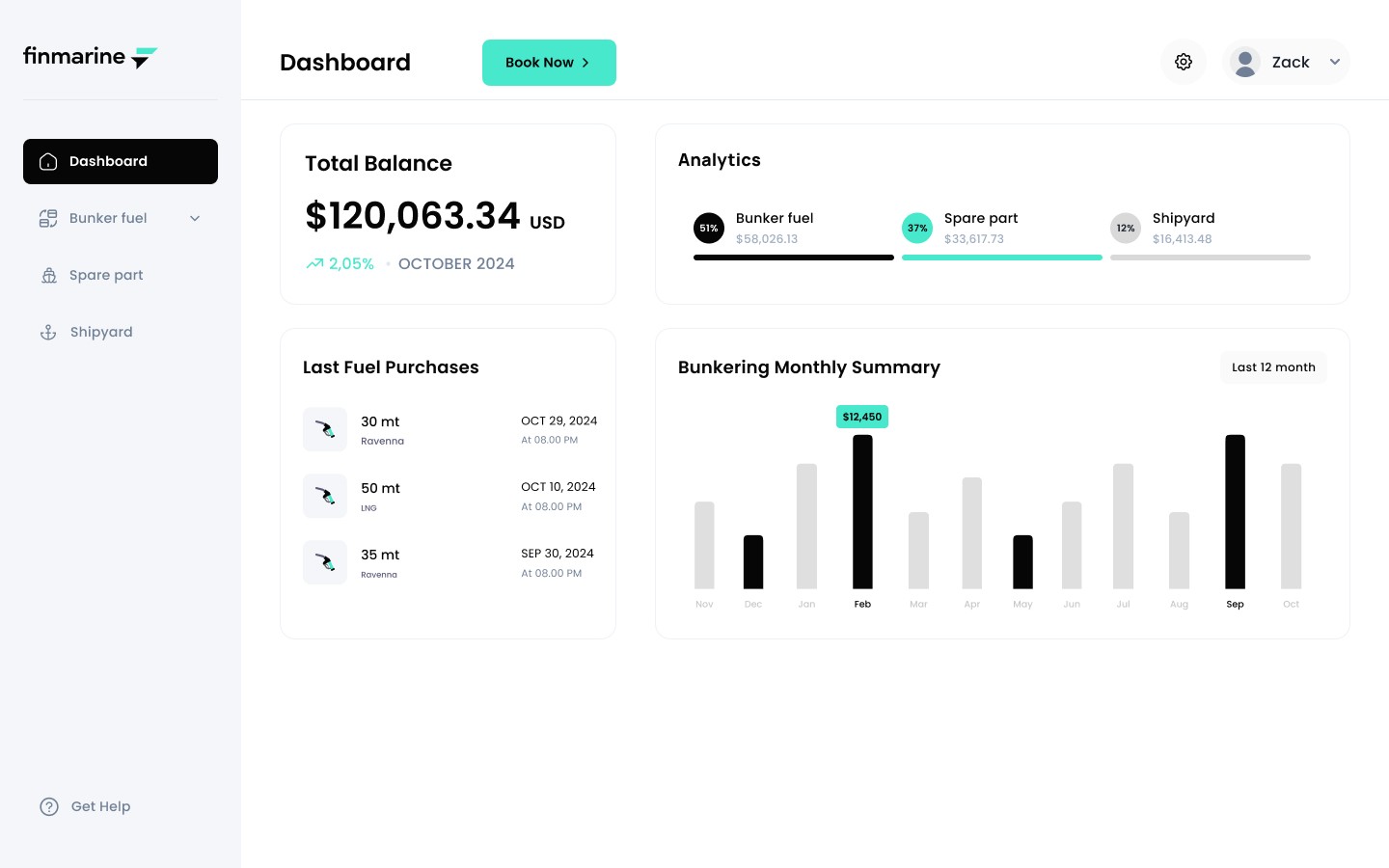Select the Jan bar in the chart
This screenshot has height=868, width=1389.
point(806,527)
